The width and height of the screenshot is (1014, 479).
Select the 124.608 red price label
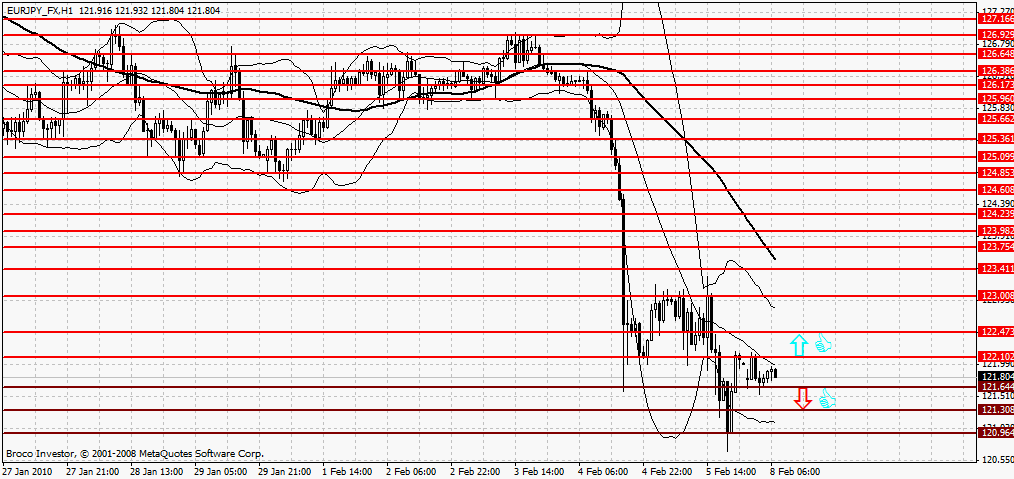(x=997, y=189)
